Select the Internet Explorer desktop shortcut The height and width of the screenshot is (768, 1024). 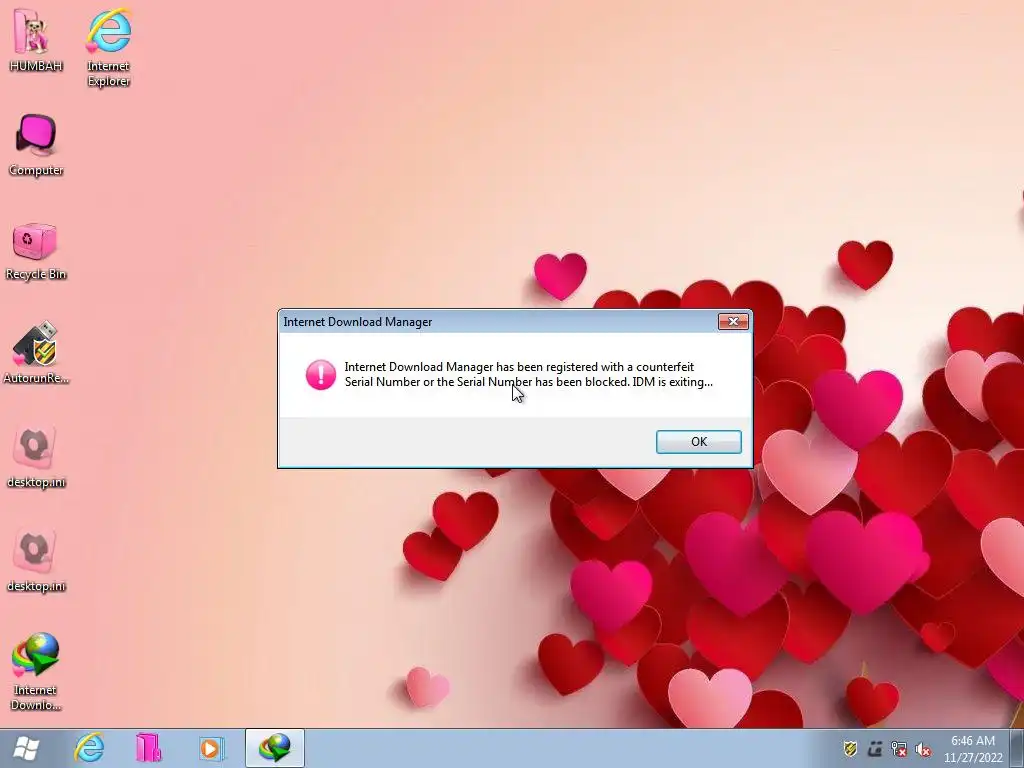(108, 48)
